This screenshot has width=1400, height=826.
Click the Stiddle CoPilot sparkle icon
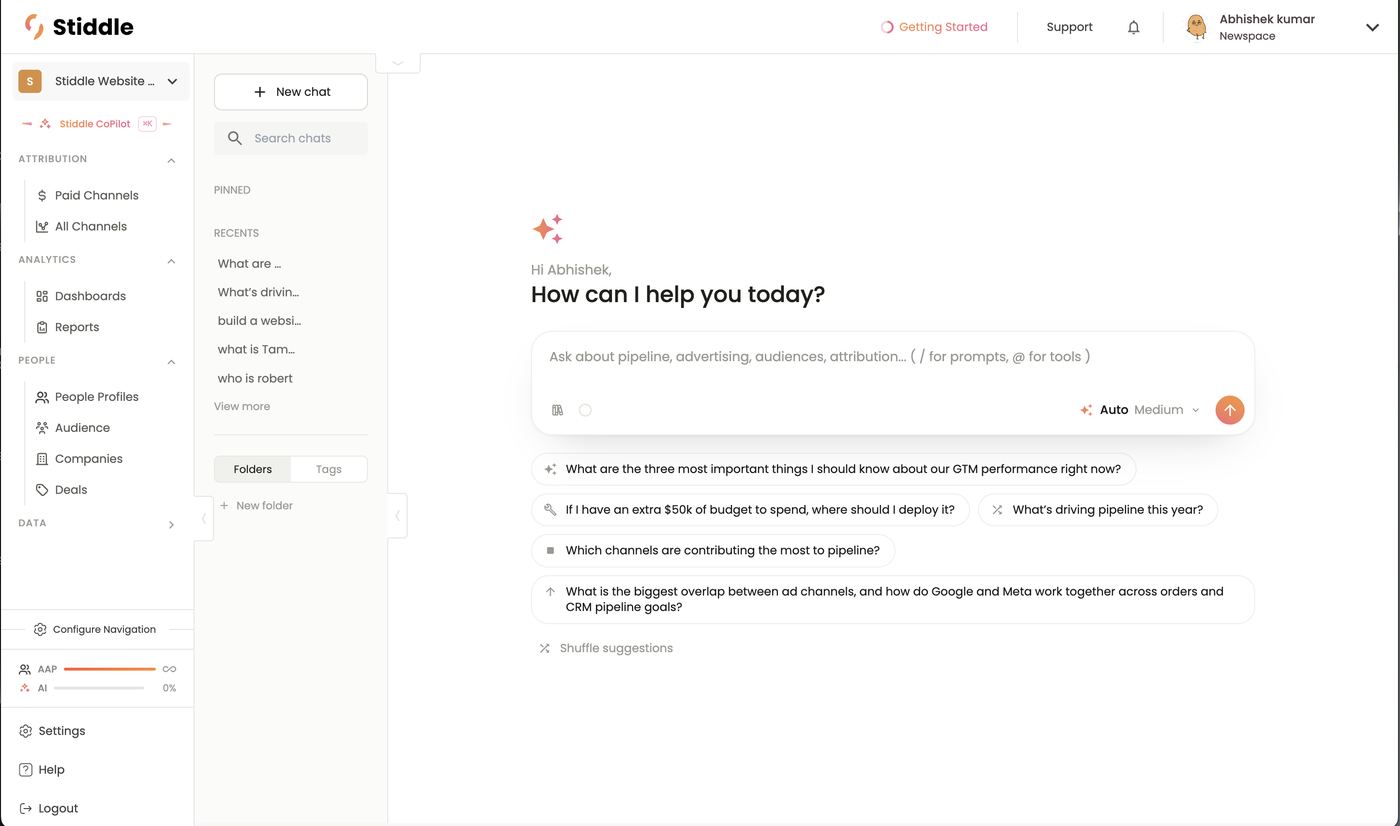[x=45, y=124]
